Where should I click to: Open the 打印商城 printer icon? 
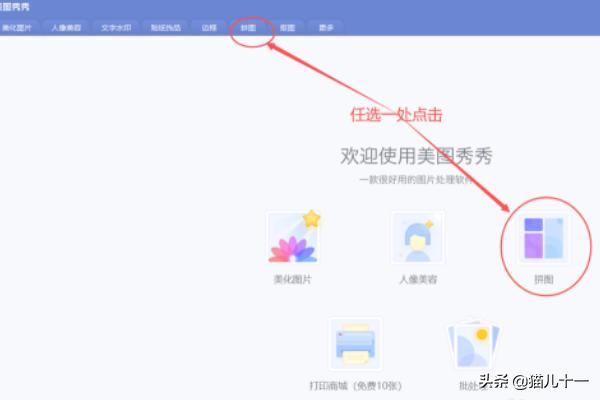pyautogui.click(x=355, y=344)
